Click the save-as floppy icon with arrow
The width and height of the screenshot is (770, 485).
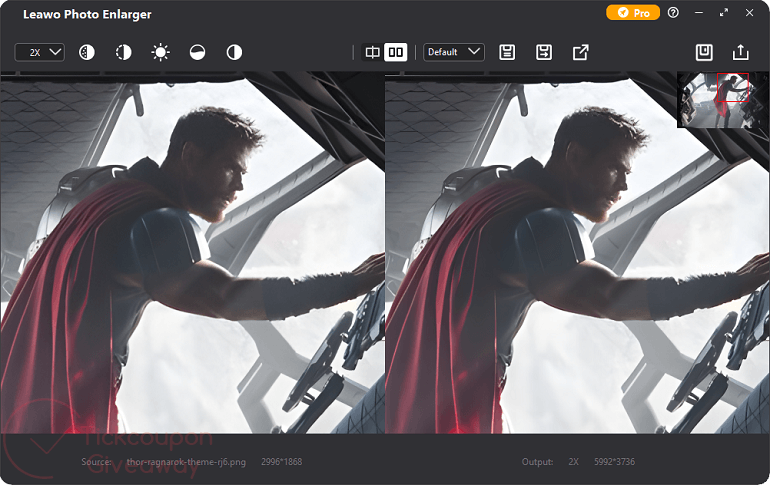coord(544,52)
